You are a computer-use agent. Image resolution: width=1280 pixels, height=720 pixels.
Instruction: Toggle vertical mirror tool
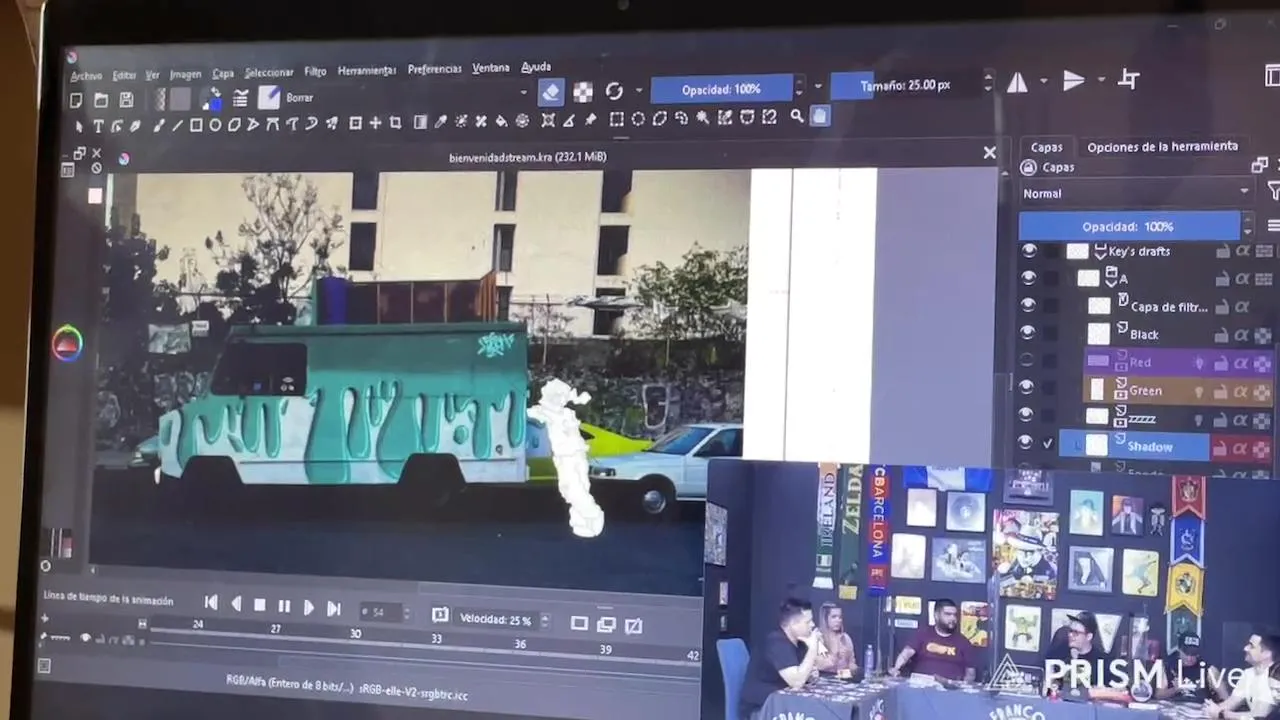(x=1074, y=81)
